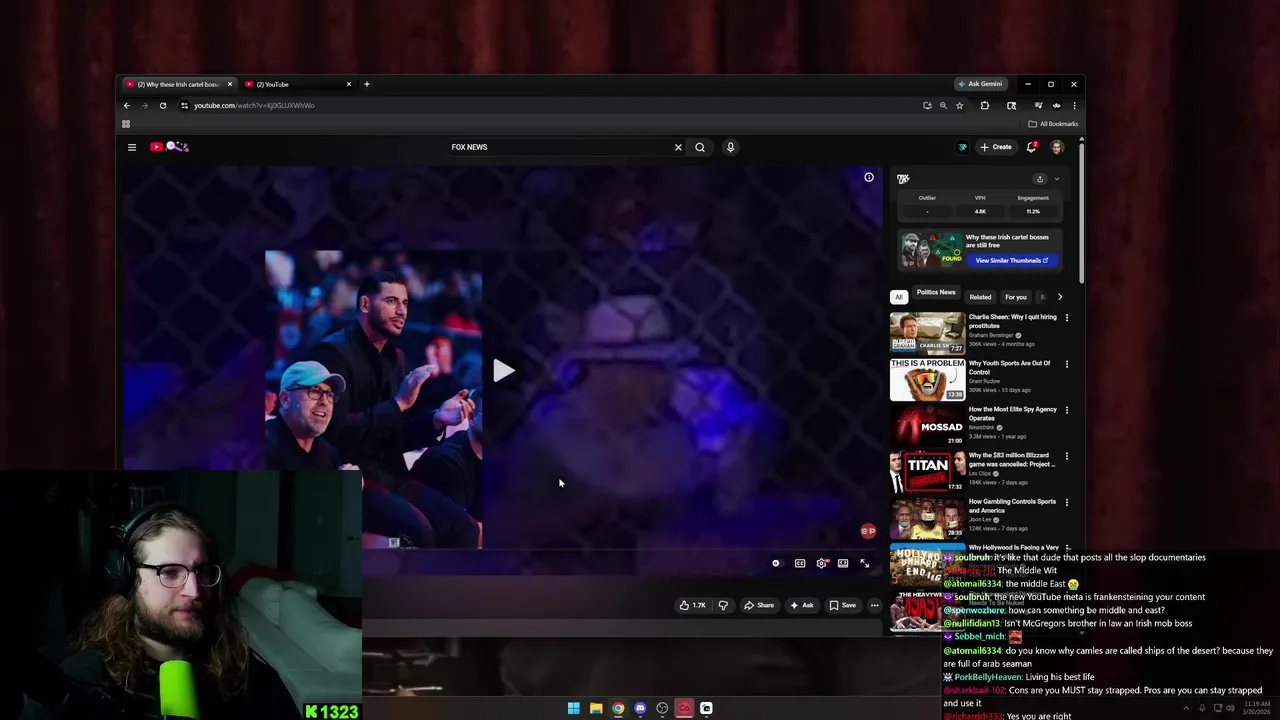Open 'Why Youth Sports Are Out Of Control' title
The width and height of the screenshot is (1280, 720).
point(1009,368)
